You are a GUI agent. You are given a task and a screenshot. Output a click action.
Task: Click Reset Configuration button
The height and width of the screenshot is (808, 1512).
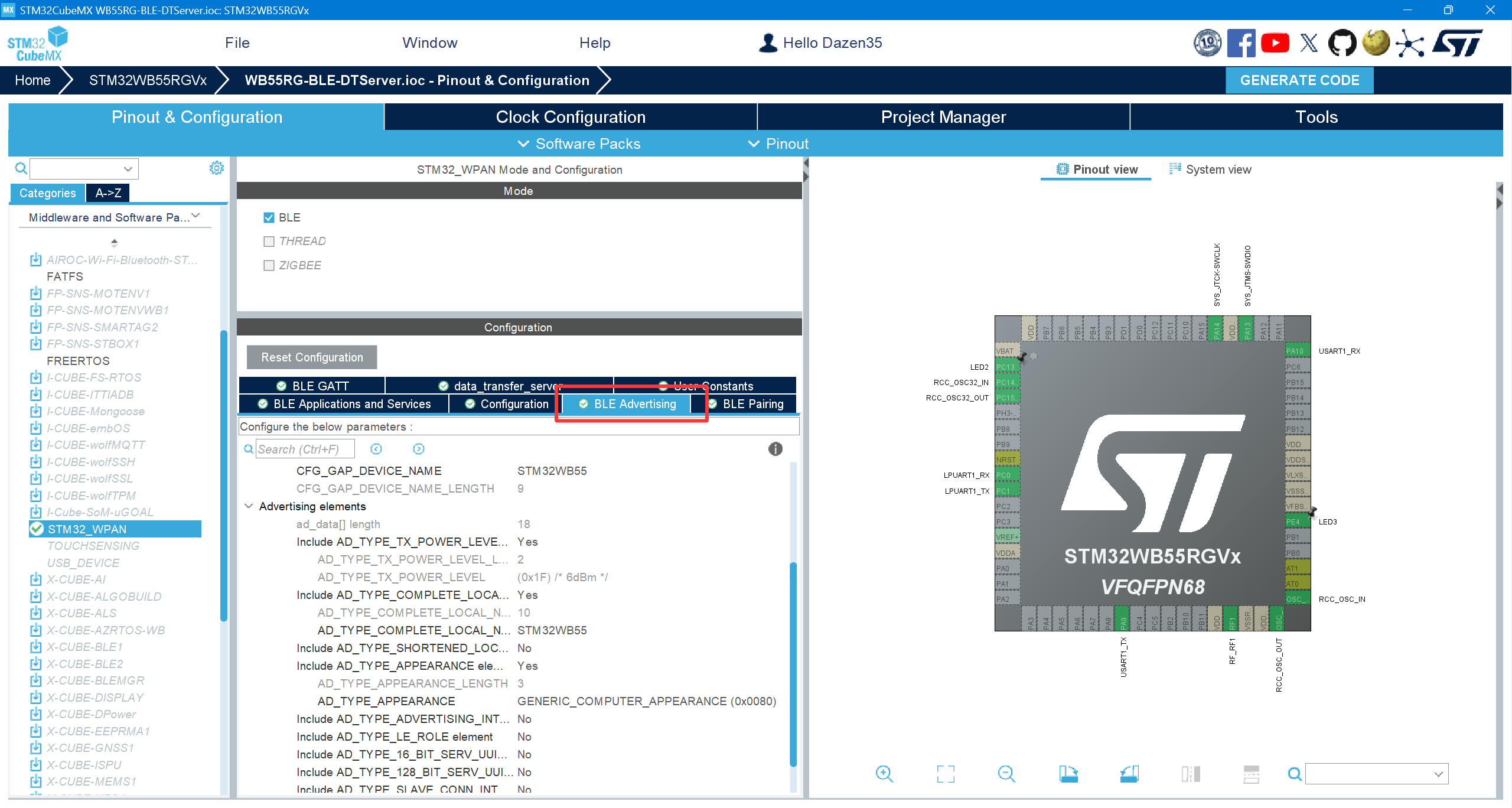(312, 357)
